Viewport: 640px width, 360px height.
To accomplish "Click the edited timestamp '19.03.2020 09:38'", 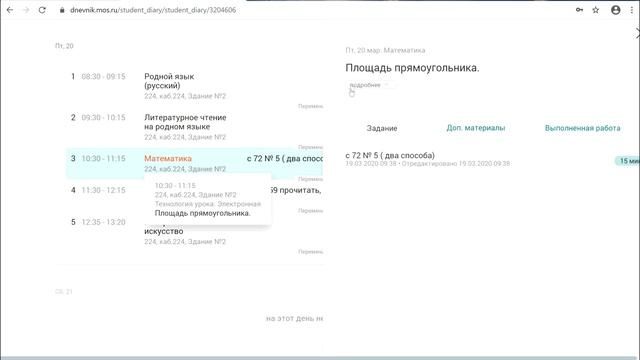I will pyautogui.click(x=484, y=164).
